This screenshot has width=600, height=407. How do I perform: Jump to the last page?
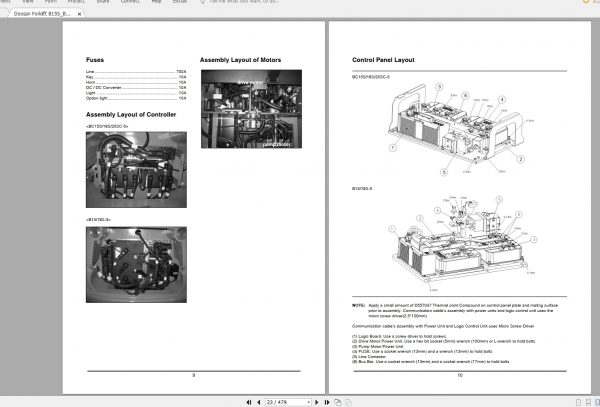click(327, 402)
